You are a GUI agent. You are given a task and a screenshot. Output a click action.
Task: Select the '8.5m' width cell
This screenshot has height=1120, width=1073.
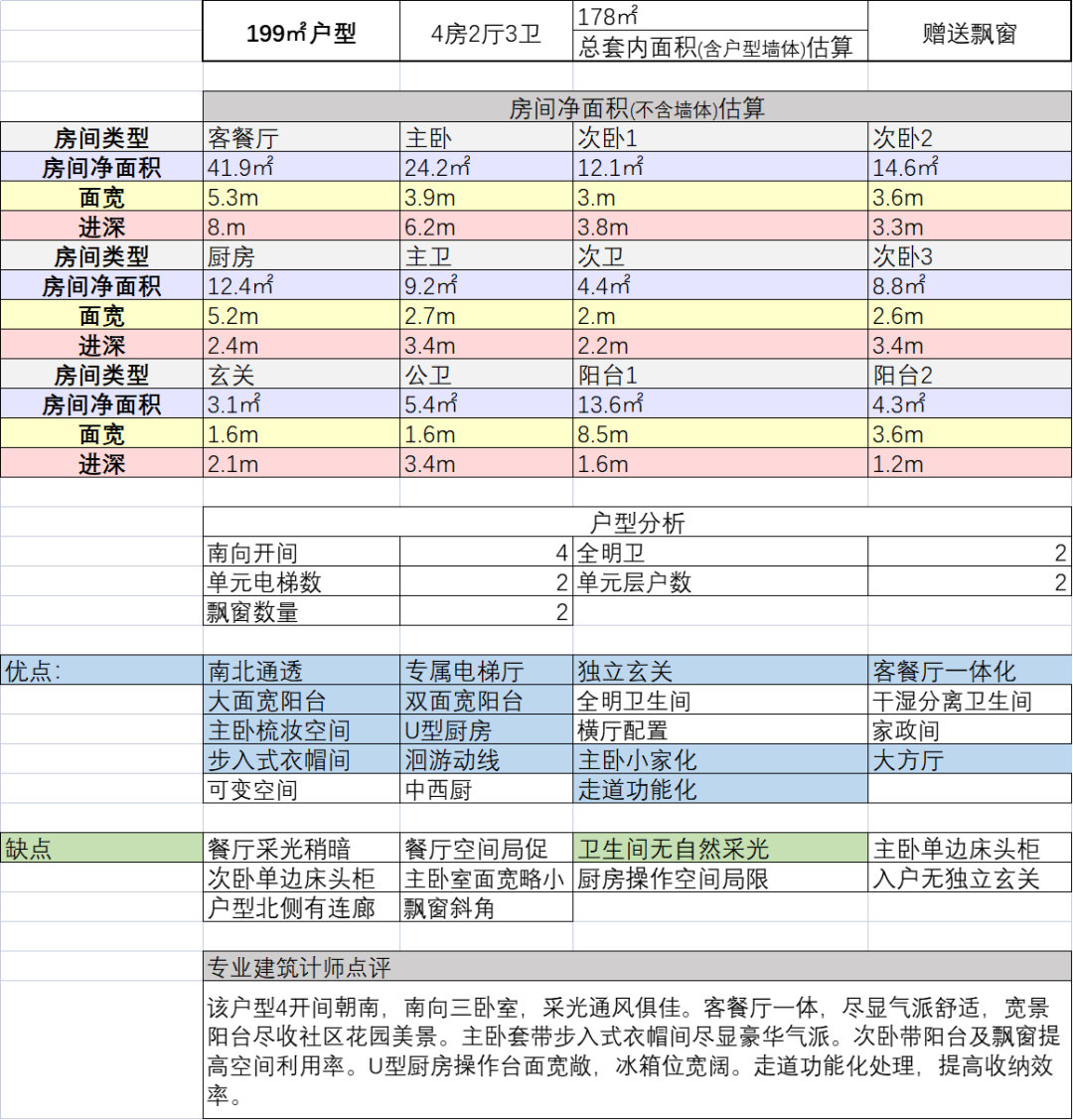720,433
